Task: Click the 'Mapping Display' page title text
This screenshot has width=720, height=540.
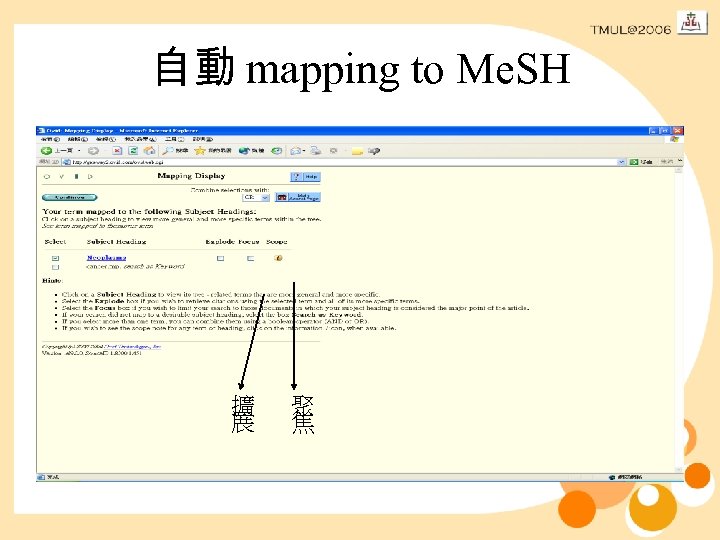Action: 191,176
